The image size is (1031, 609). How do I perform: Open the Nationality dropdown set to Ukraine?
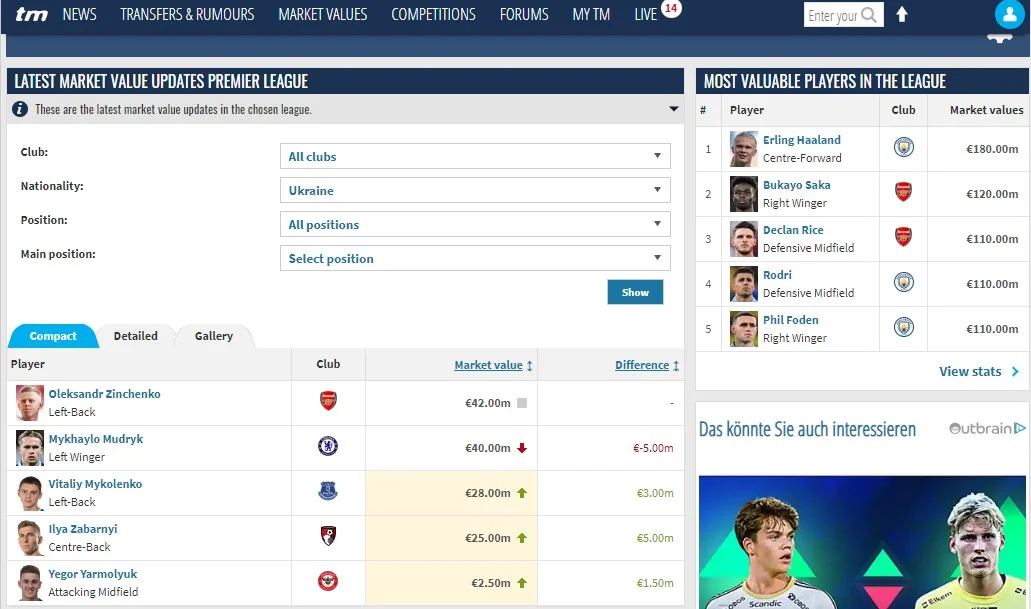click(x=474, y=190)
